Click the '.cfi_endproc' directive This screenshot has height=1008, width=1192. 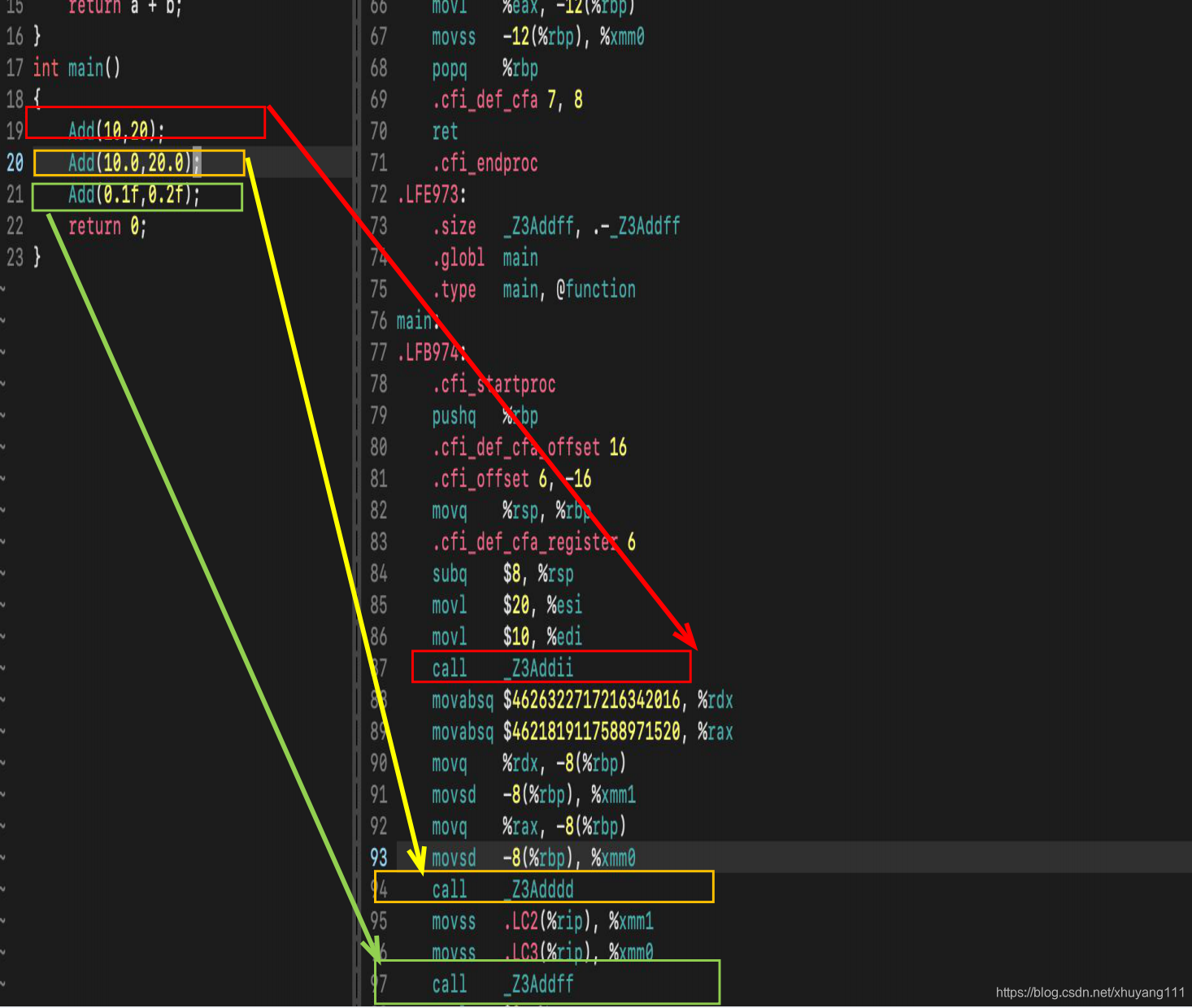pyautogui.click(x=485, y=163)
